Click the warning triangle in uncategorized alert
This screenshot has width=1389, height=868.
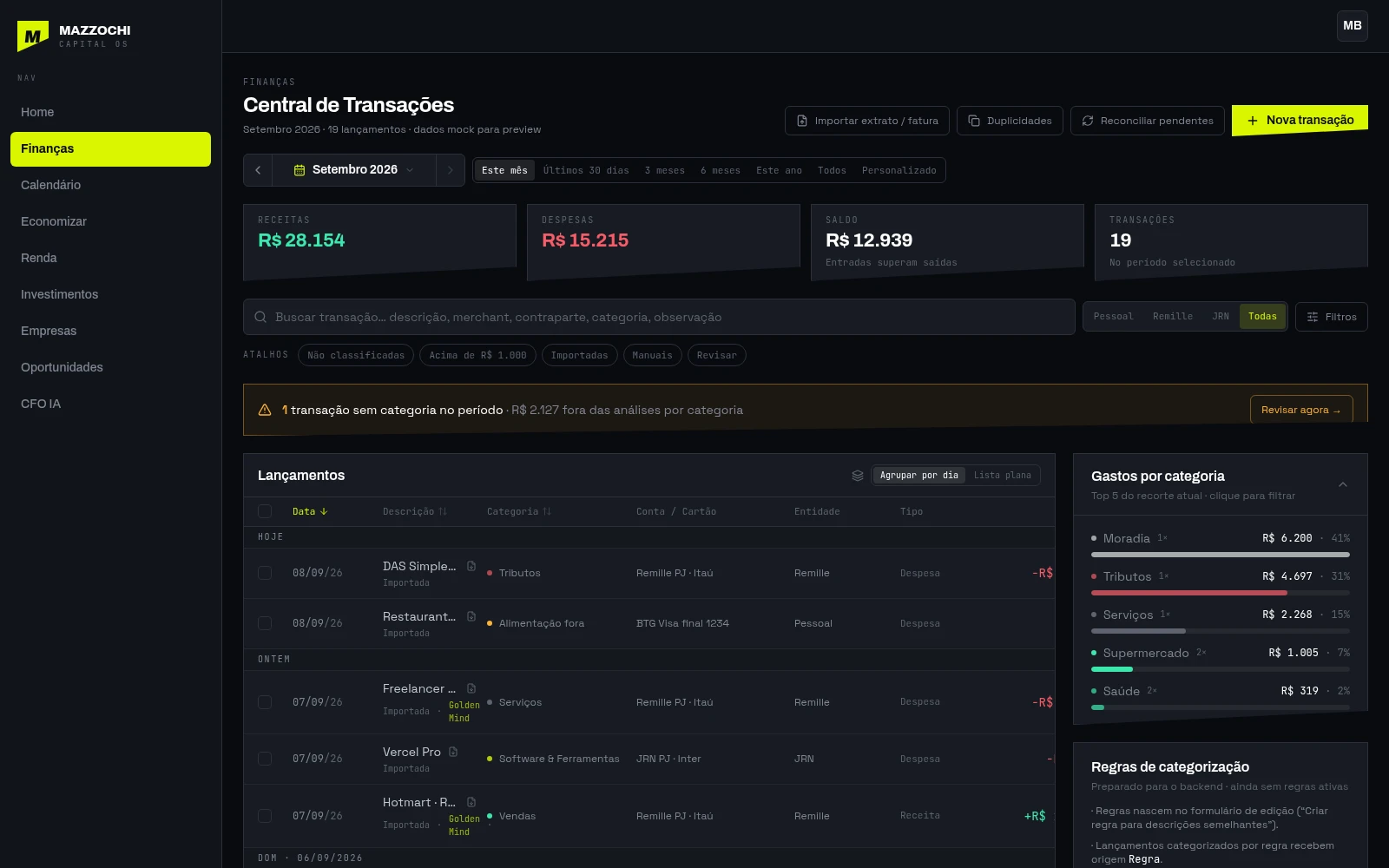point(265,410)
